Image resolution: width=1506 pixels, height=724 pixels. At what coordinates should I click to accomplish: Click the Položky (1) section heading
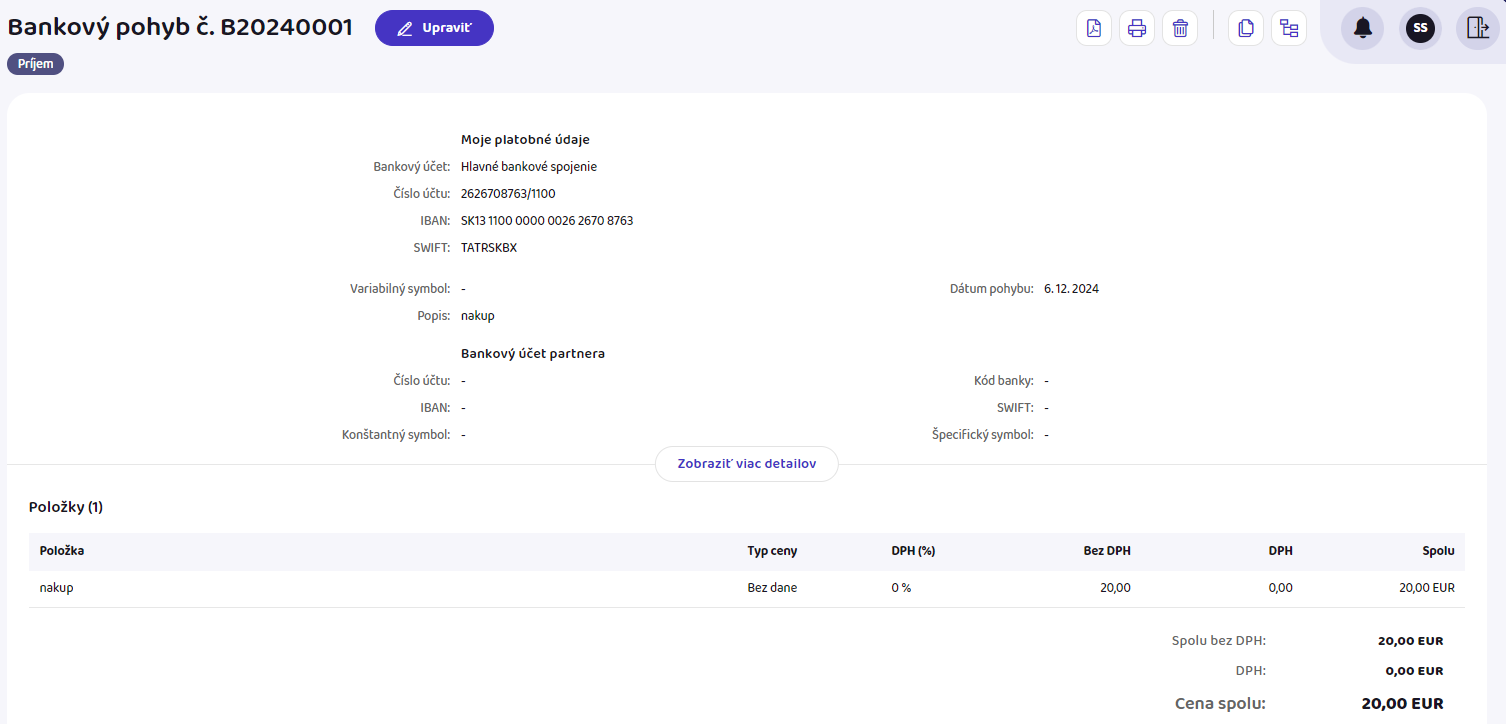pyautogui.click(x=66, y=507)
